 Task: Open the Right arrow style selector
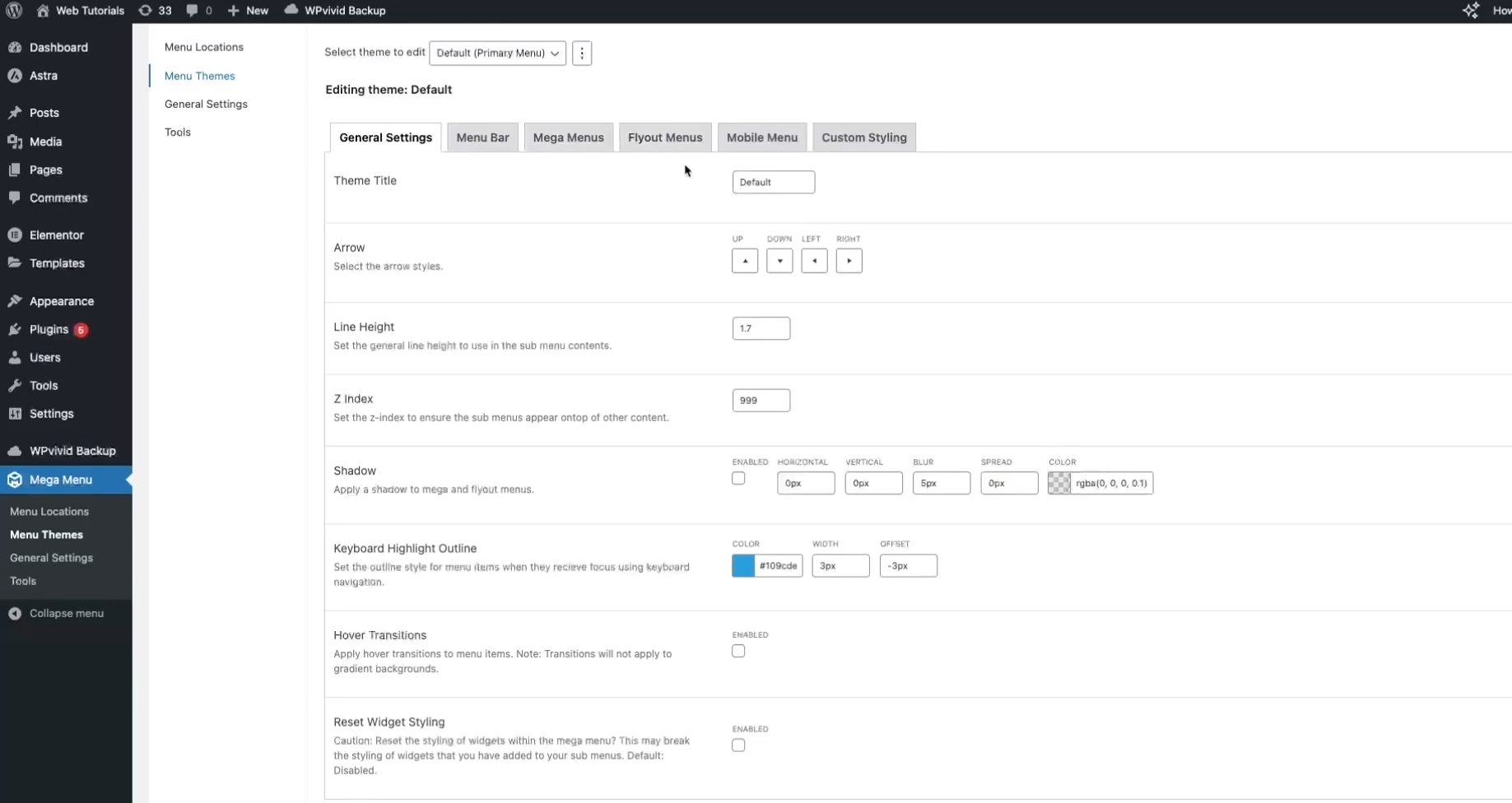849,261
